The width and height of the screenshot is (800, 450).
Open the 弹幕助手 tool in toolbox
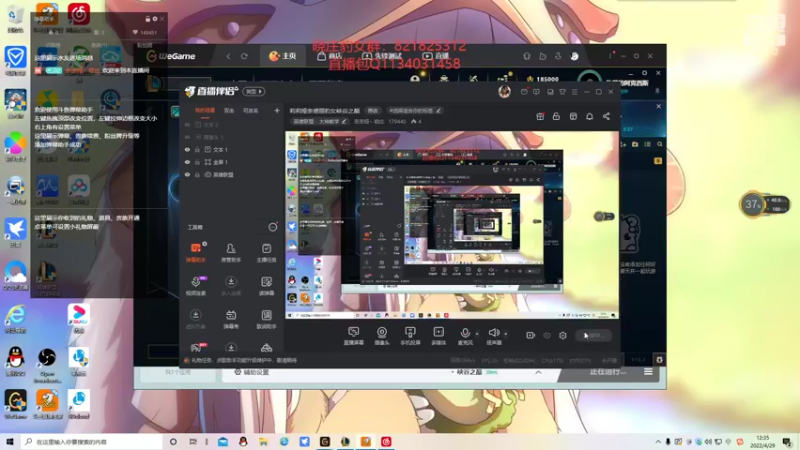click(195, 252)
